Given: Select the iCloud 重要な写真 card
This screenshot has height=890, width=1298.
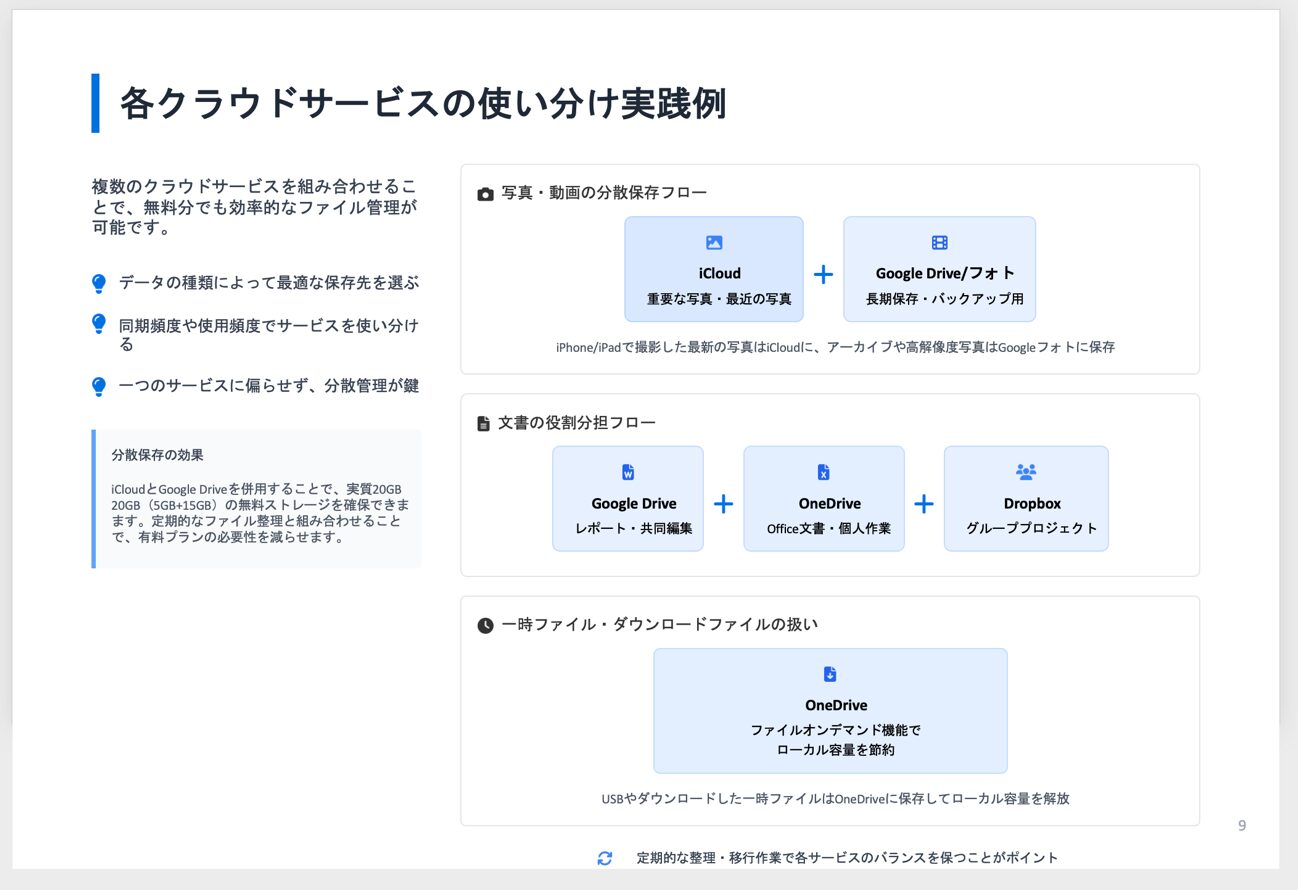Looking at the screenshot, I should tap(714, 270).
